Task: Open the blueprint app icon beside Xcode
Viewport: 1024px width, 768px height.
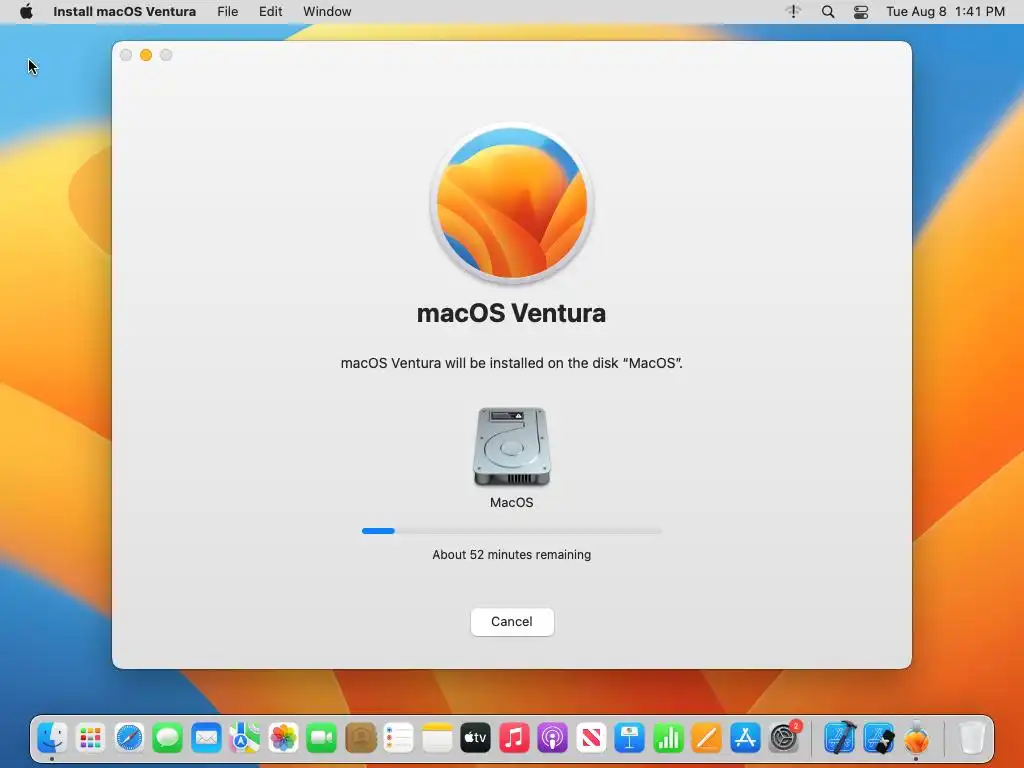Action: 878,739
